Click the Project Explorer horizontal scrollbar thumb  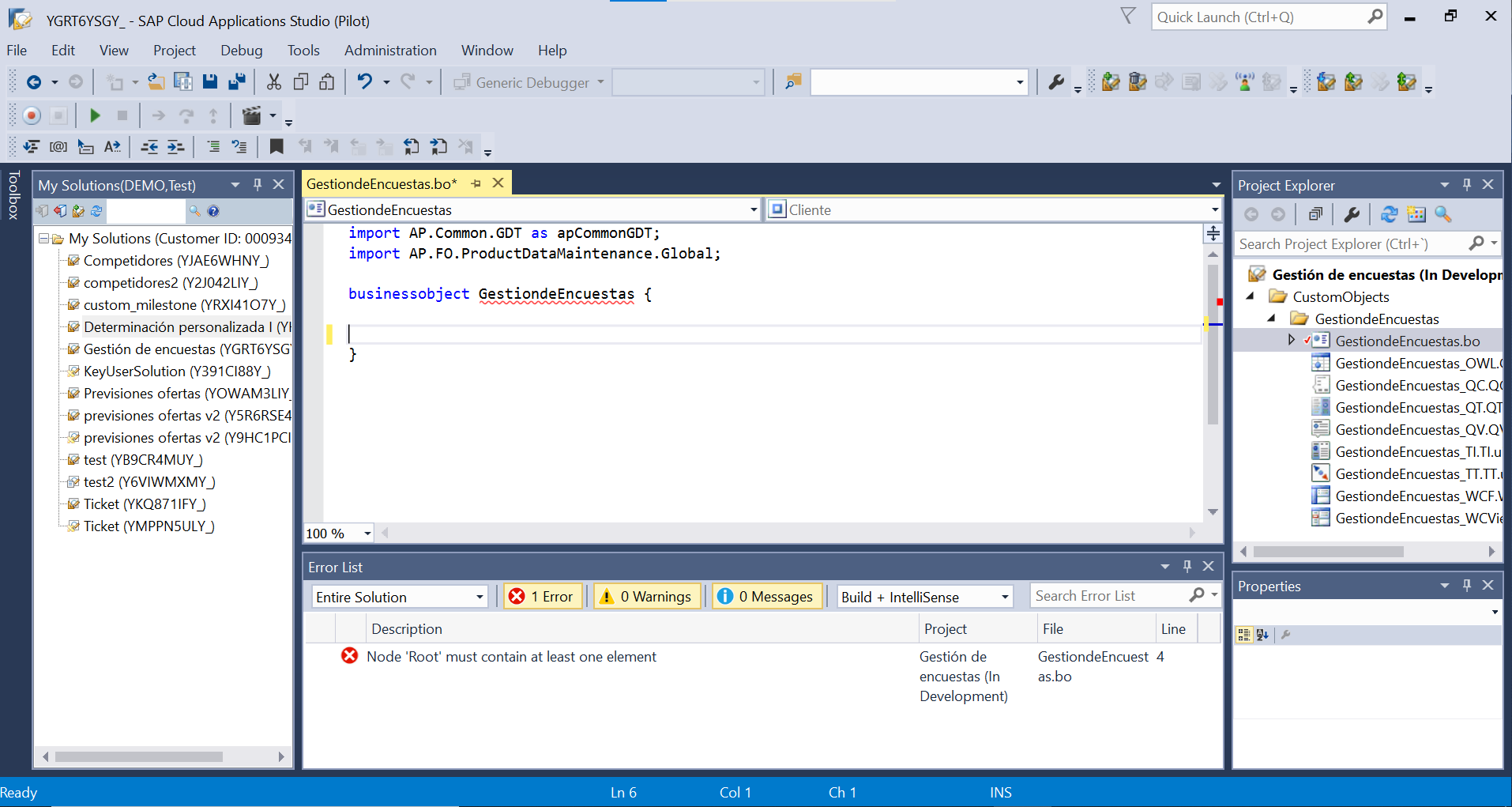coord(1328,551)
